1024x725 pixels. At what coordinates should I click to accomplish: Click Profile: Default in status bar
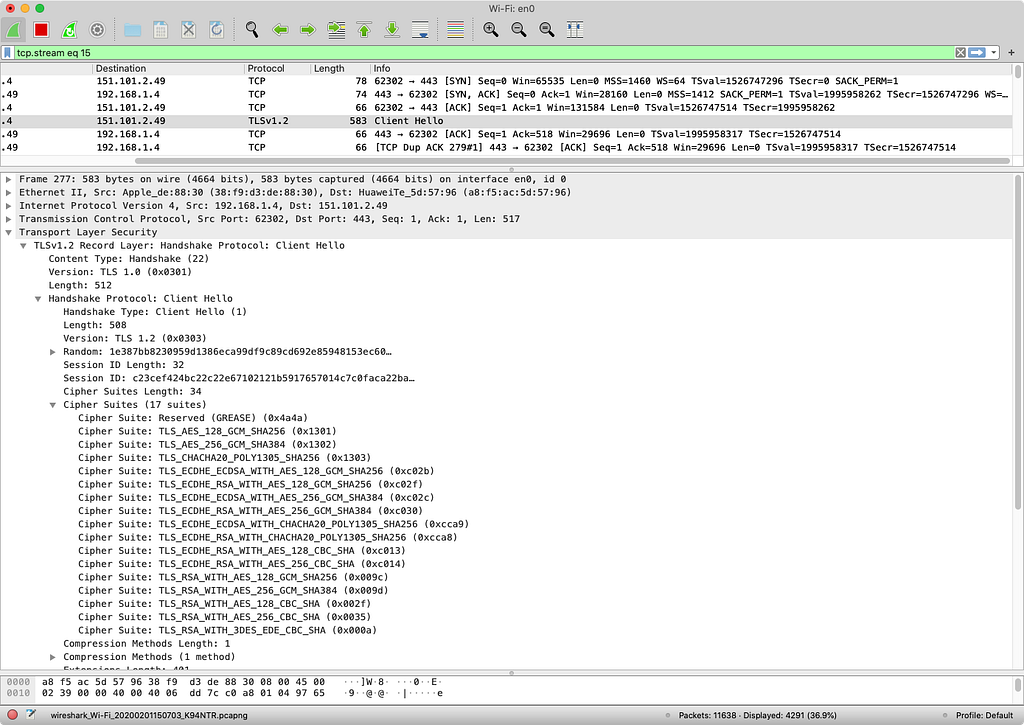(984, 715)
